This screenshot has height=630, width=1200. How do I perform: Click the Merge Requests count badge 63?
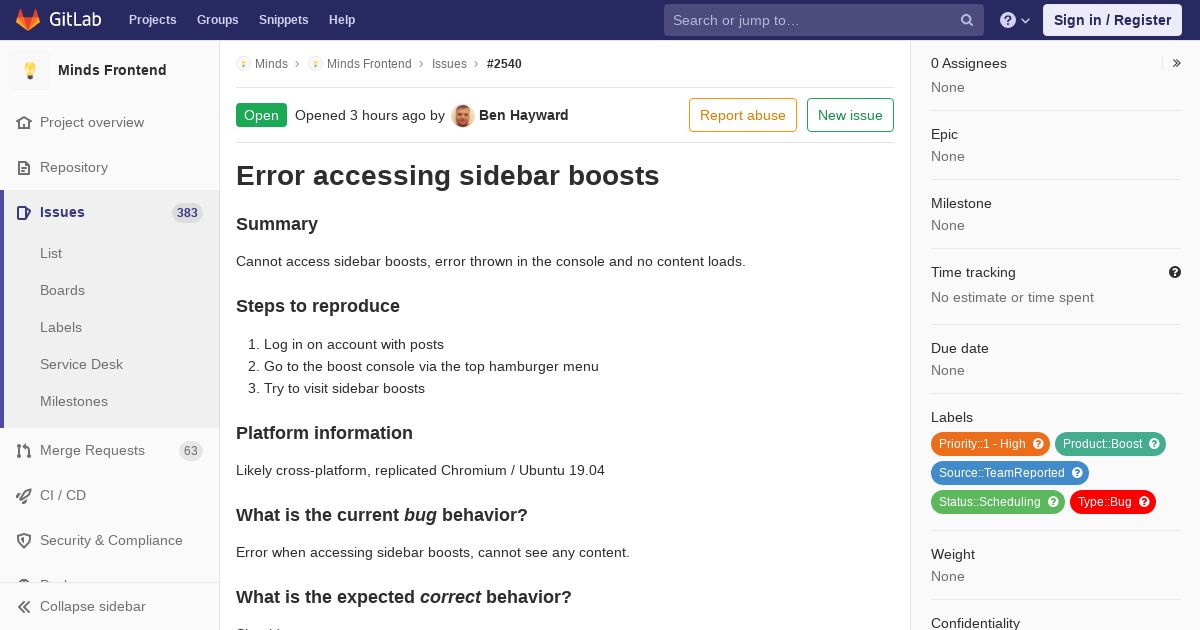click(191, 451)
